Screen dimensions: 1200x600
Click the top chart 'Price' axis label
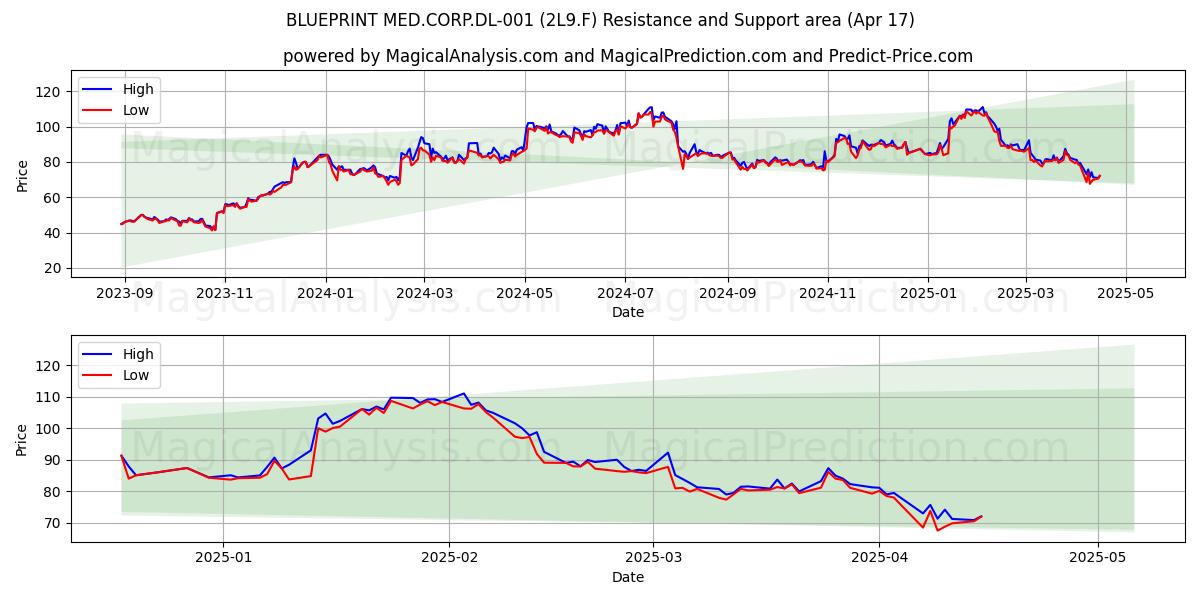[x=22, y=174]
